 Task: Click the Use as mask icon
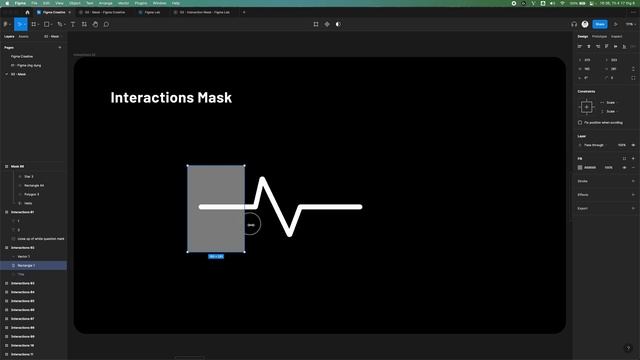coord(338,24)
